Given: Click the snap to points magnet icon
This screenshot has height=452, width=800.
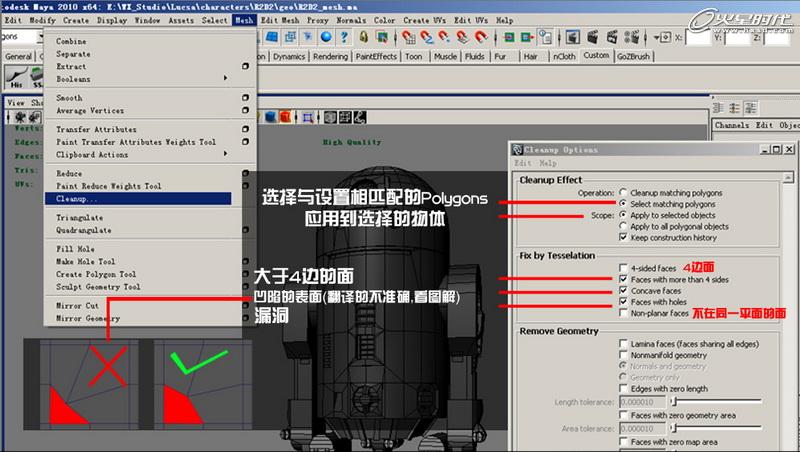Looking at the screenshot, I should [444, 37].
